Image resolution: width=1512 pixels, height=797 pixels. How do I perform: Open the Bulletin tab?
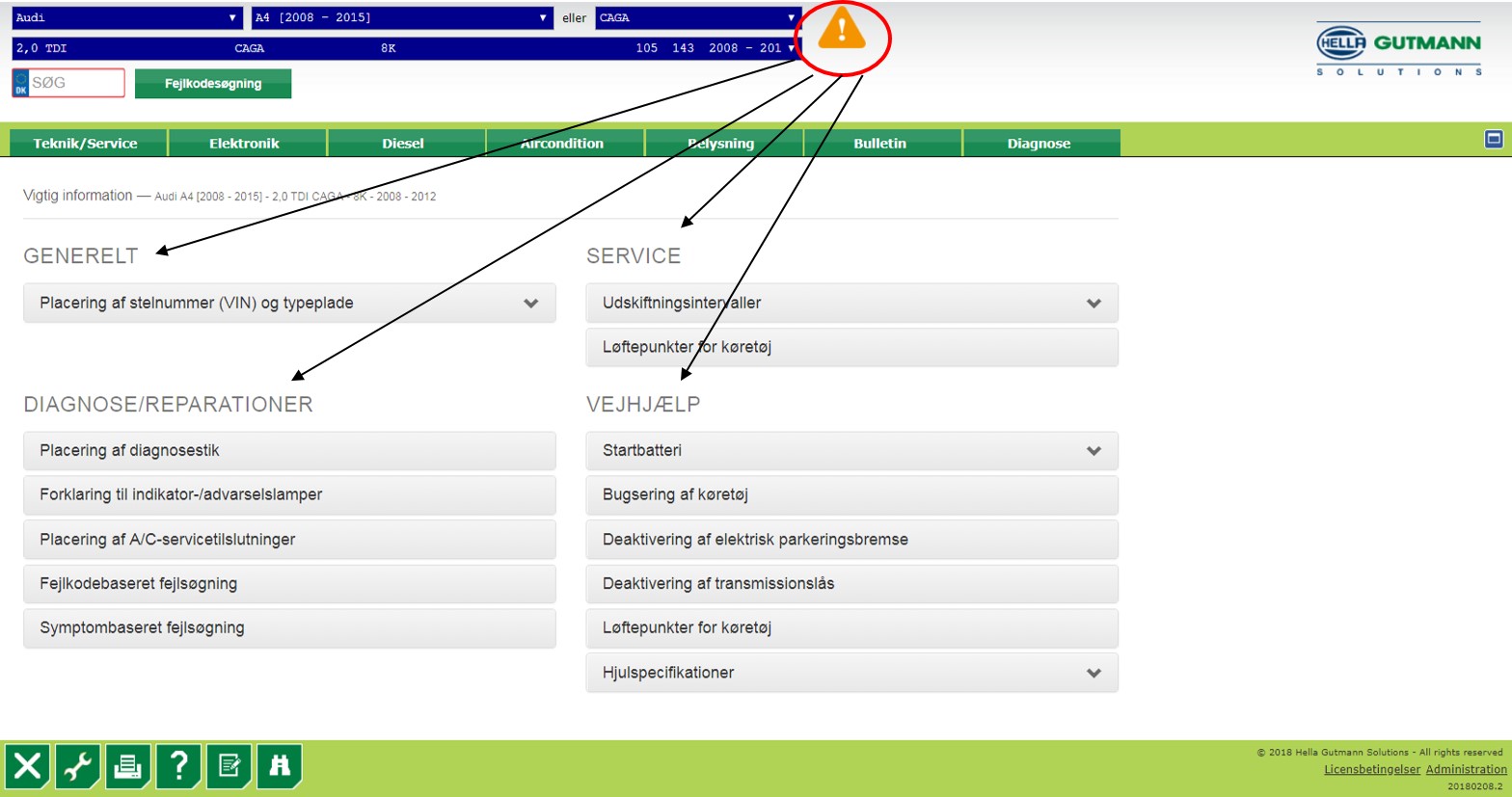point(879,143)
